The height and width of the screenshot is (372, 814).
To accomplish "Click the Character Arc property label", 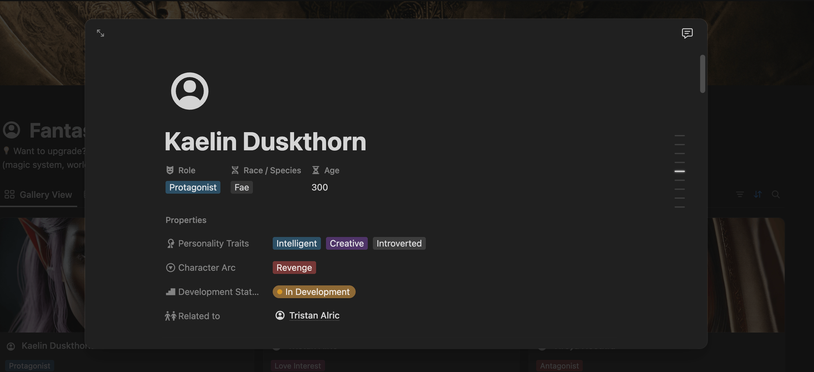I will pos(207,268).
